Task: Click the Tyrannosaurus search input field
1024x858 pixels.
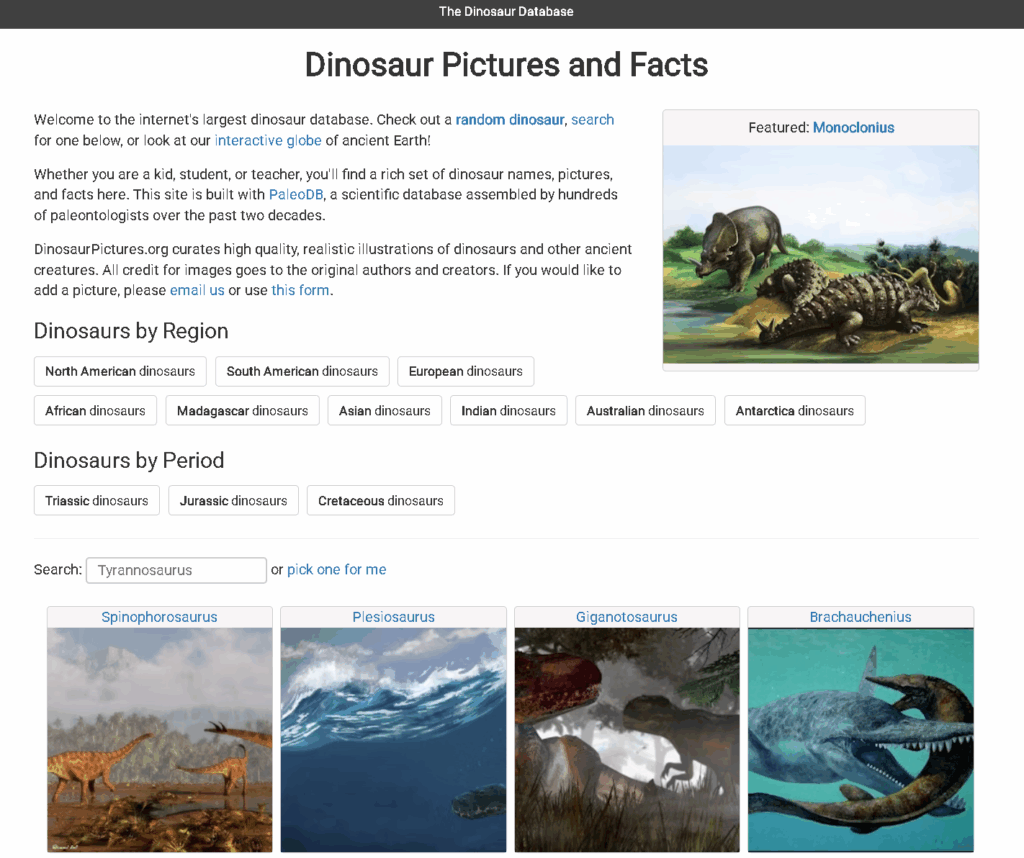Action: 176,570
